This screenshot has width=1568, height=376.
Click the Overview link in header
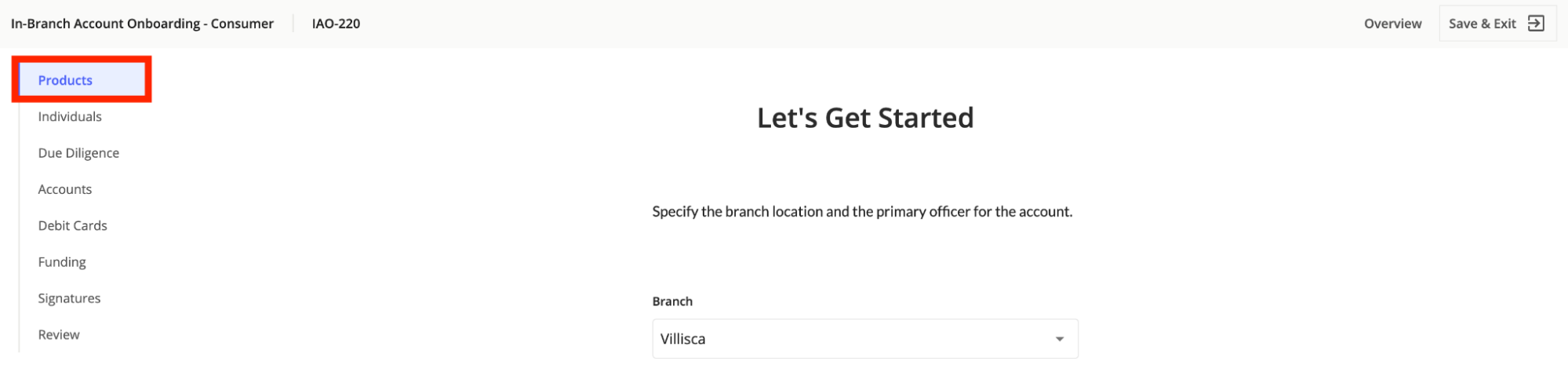tap(1392, 24)
